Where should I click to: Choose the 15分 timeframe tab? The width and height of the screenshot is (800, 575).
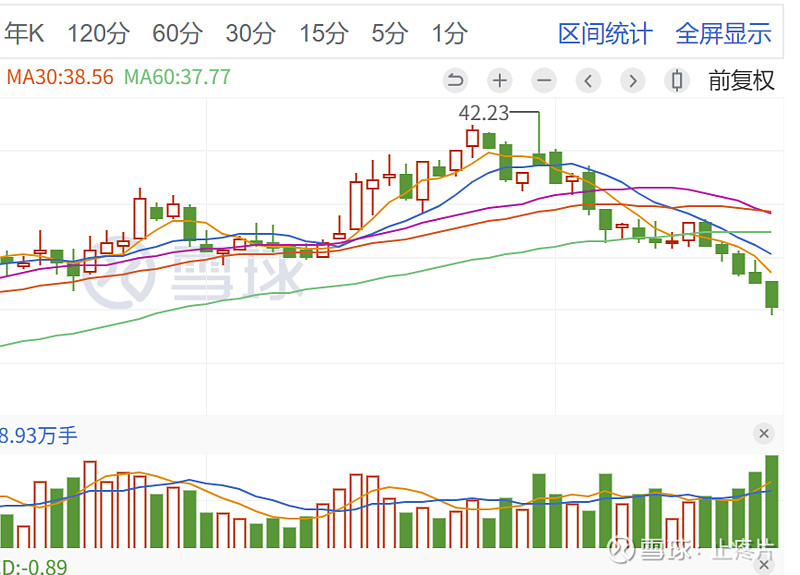[x=323, y=34]
